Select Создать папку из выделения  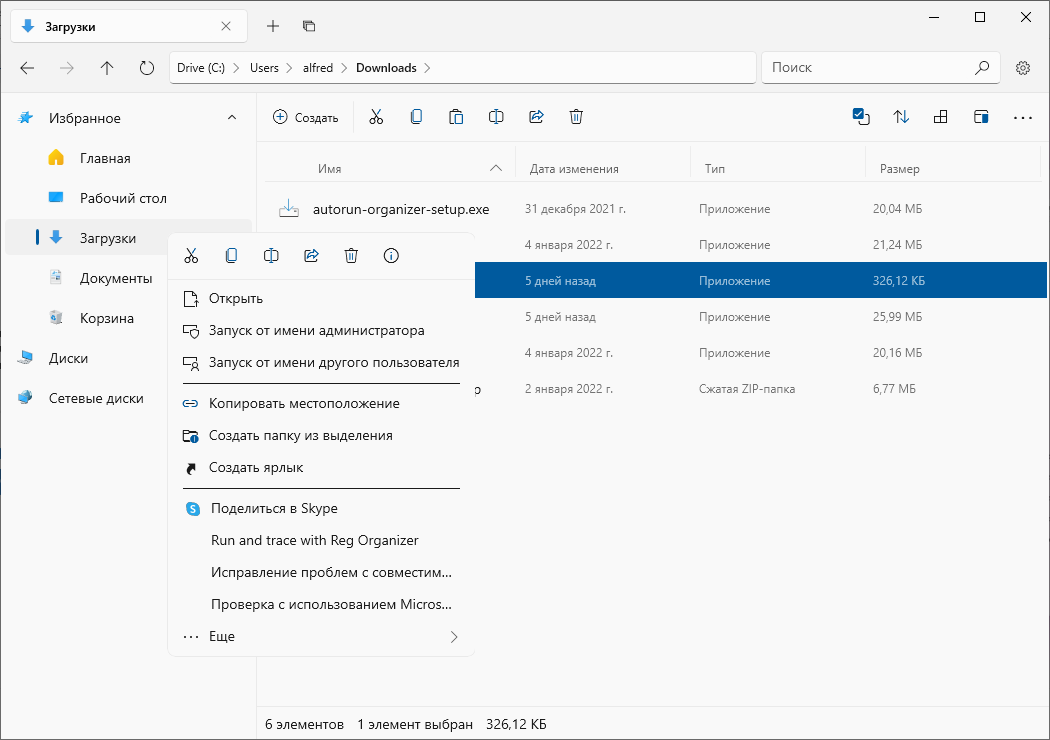pyautogui.click(x=321, y=436)
